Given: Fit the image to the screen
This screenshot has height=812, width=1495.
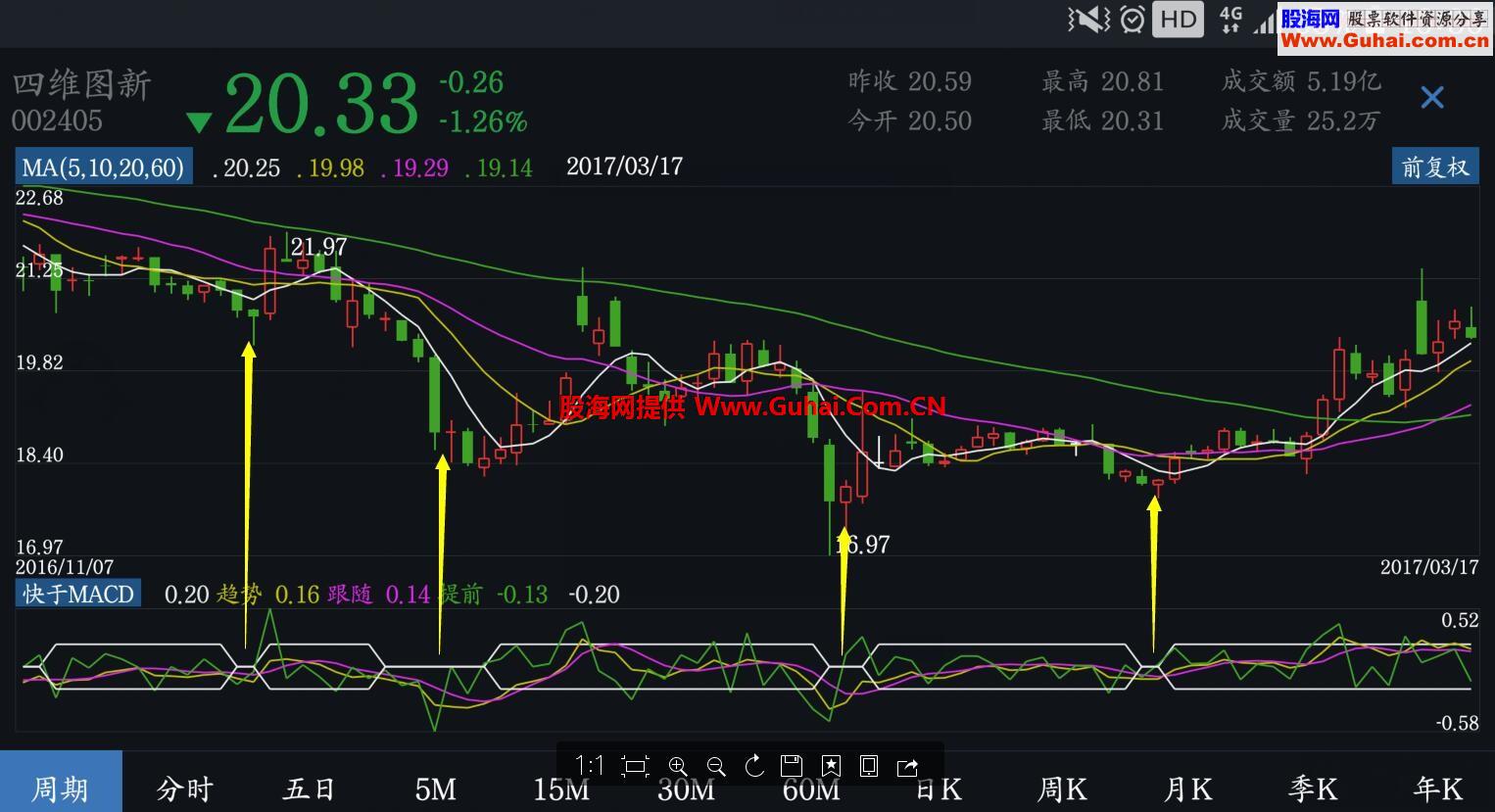Looking at the screenshot, I should point(635,766).
